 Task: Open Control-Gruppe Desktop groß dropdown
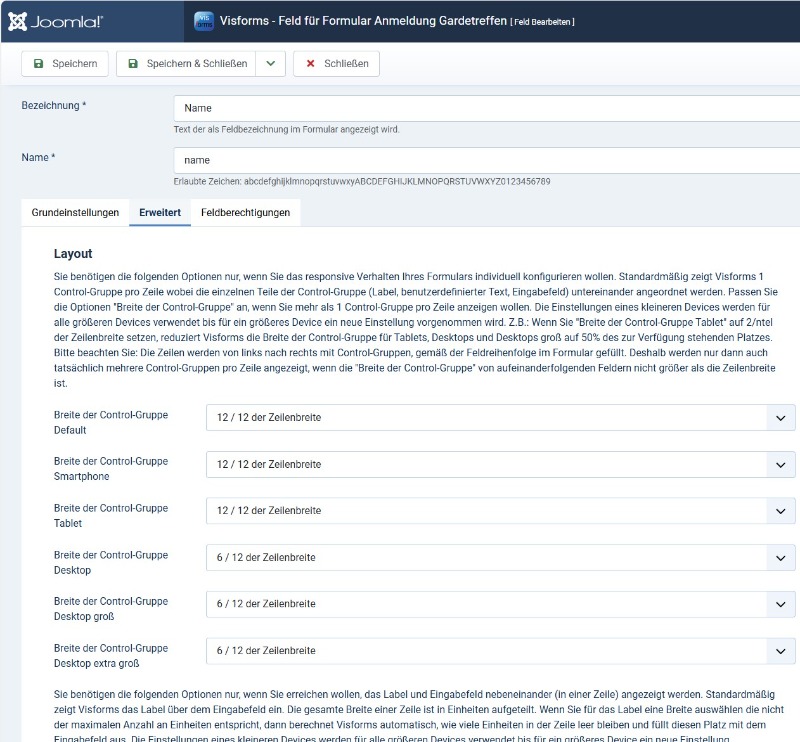pos(500,604)
